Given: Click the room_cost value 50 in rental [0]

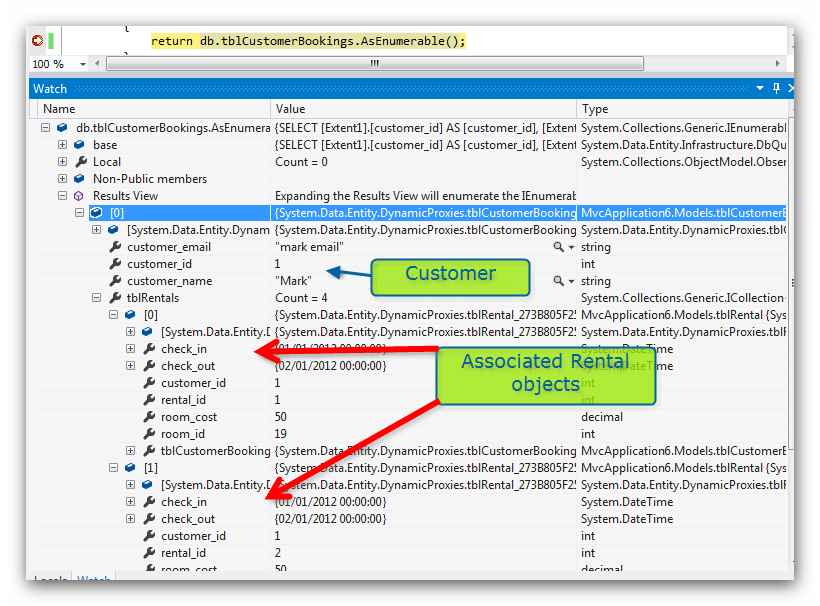Looking at the screenshot, I should [x=281, y=417].
